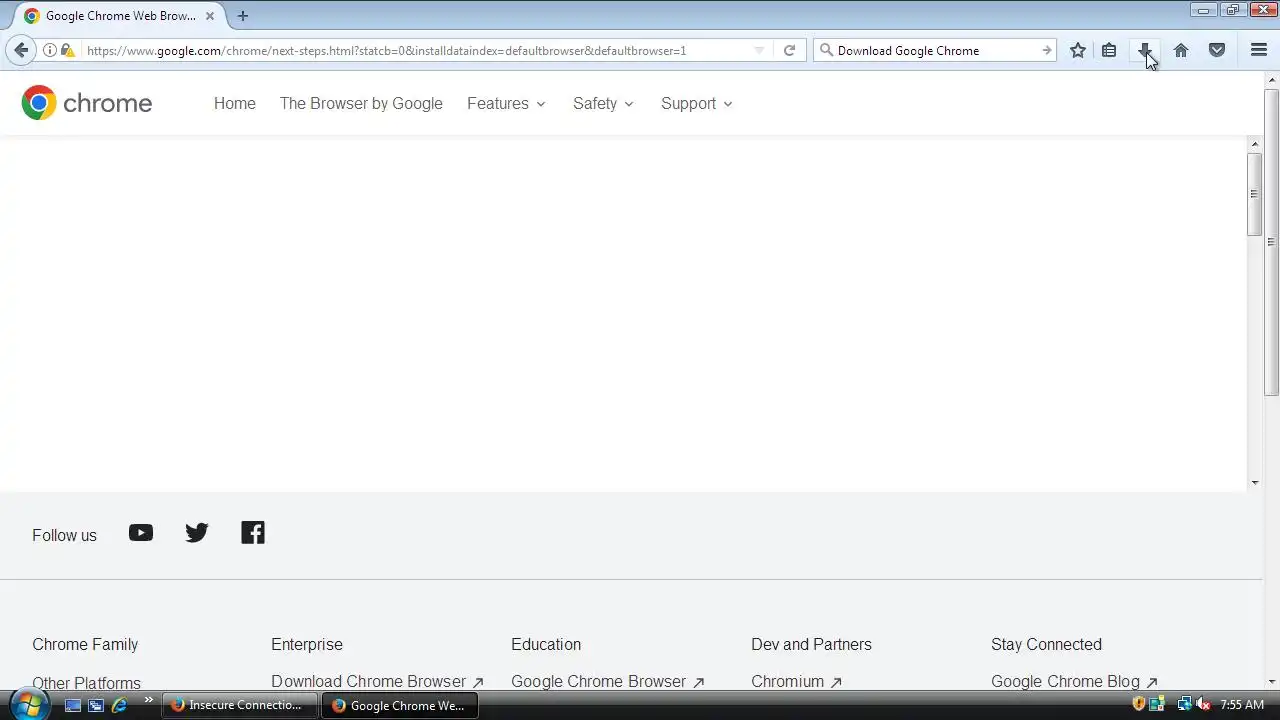Select Google Chrome Web taskbar button
1280x720 pixels.
click(x=400, y=705)
